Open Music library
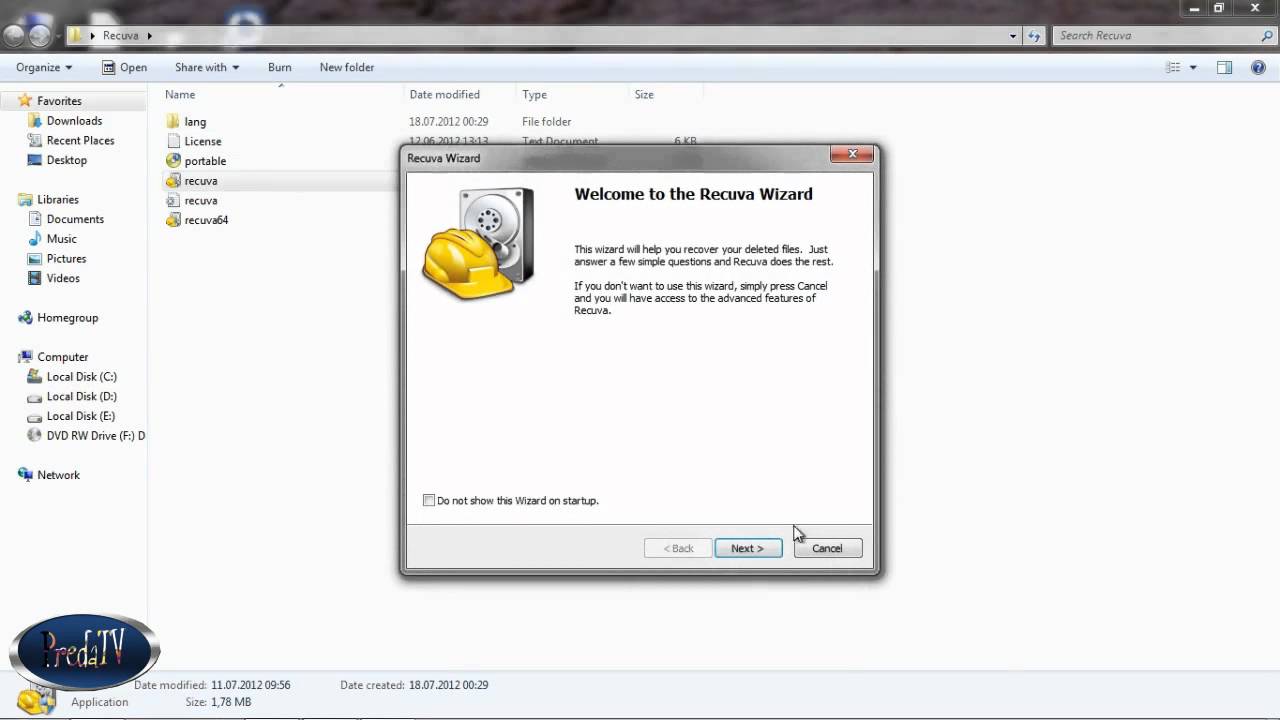Image resolution: width=1280 pixels, height=720 pixels. (61, 239)
